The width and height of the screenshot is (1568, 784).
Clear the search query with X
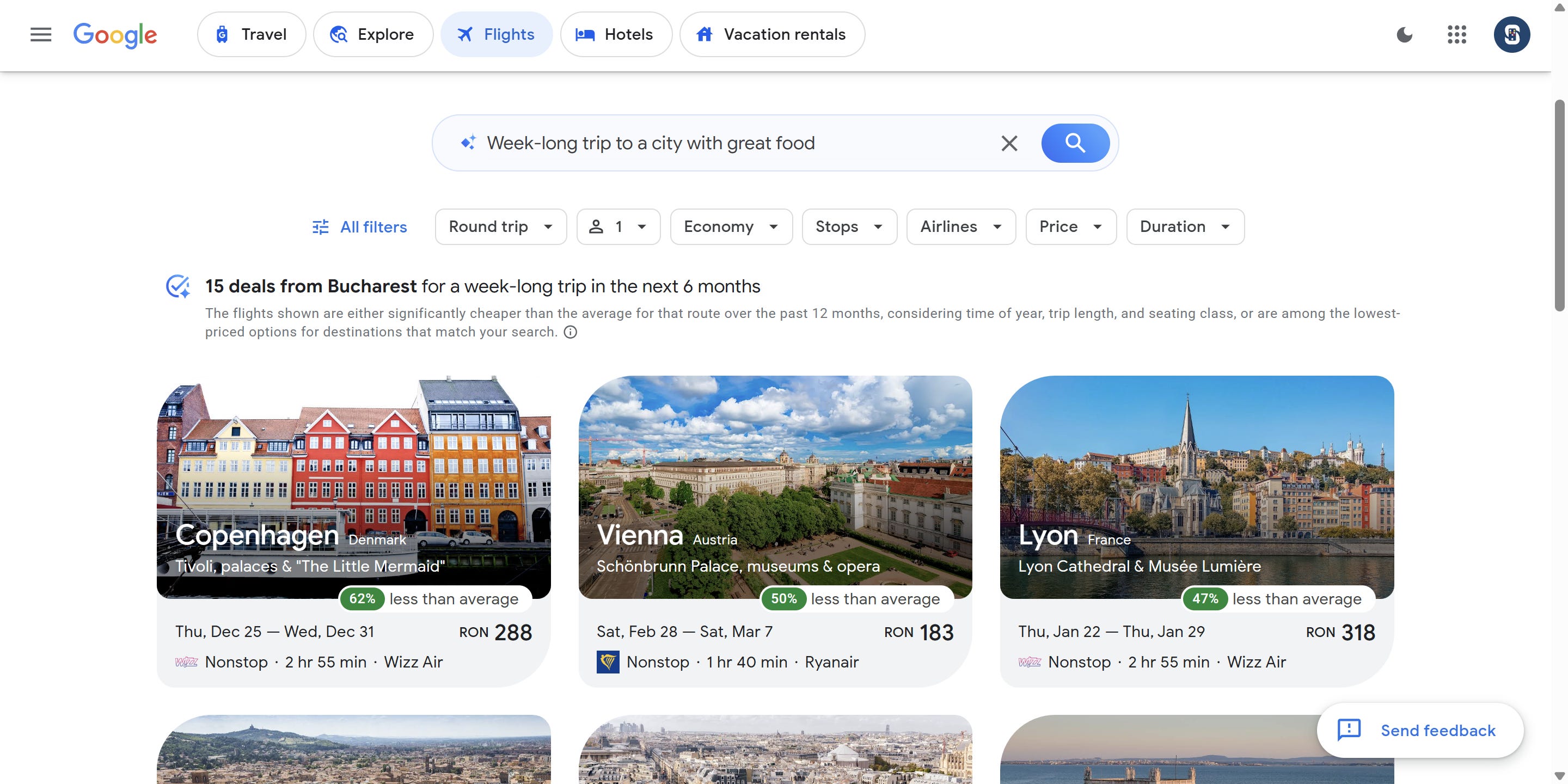click(1009, 144)
